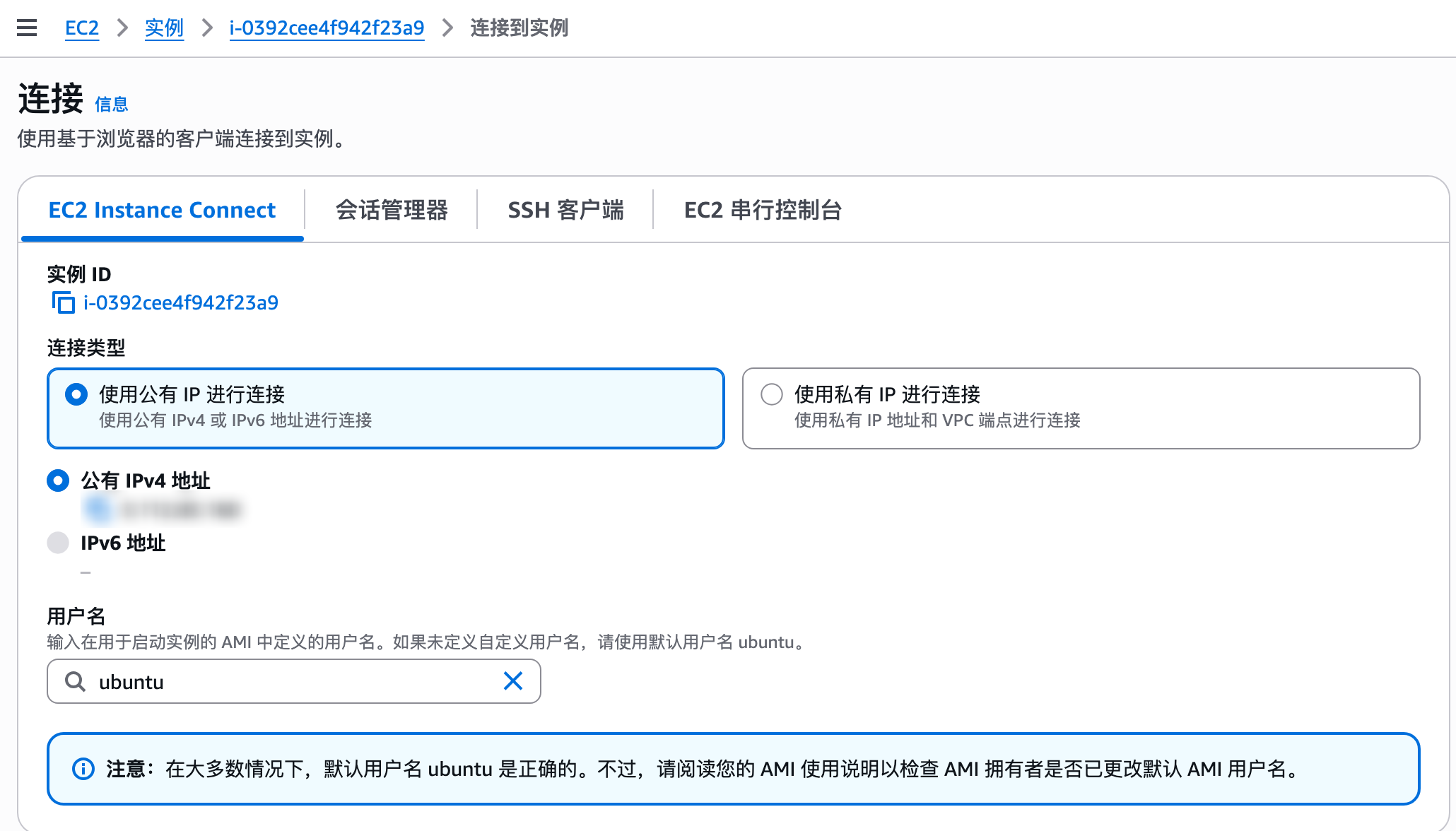Open instance i-0392cee4f942f23a9 from the breadcrumb
This screenshot has width=1456, height=831.
click(326, 28)
